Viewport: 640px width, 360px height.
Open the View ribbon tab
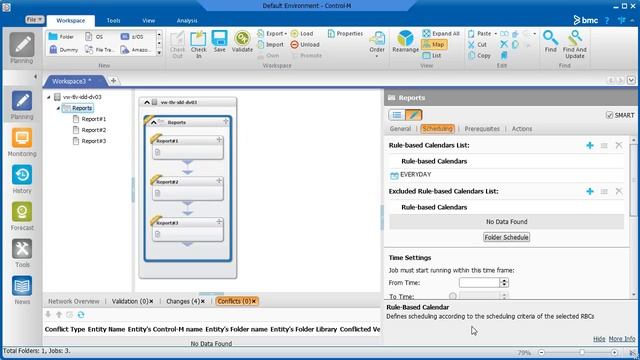pyautogui.click(x=149, y=20)
